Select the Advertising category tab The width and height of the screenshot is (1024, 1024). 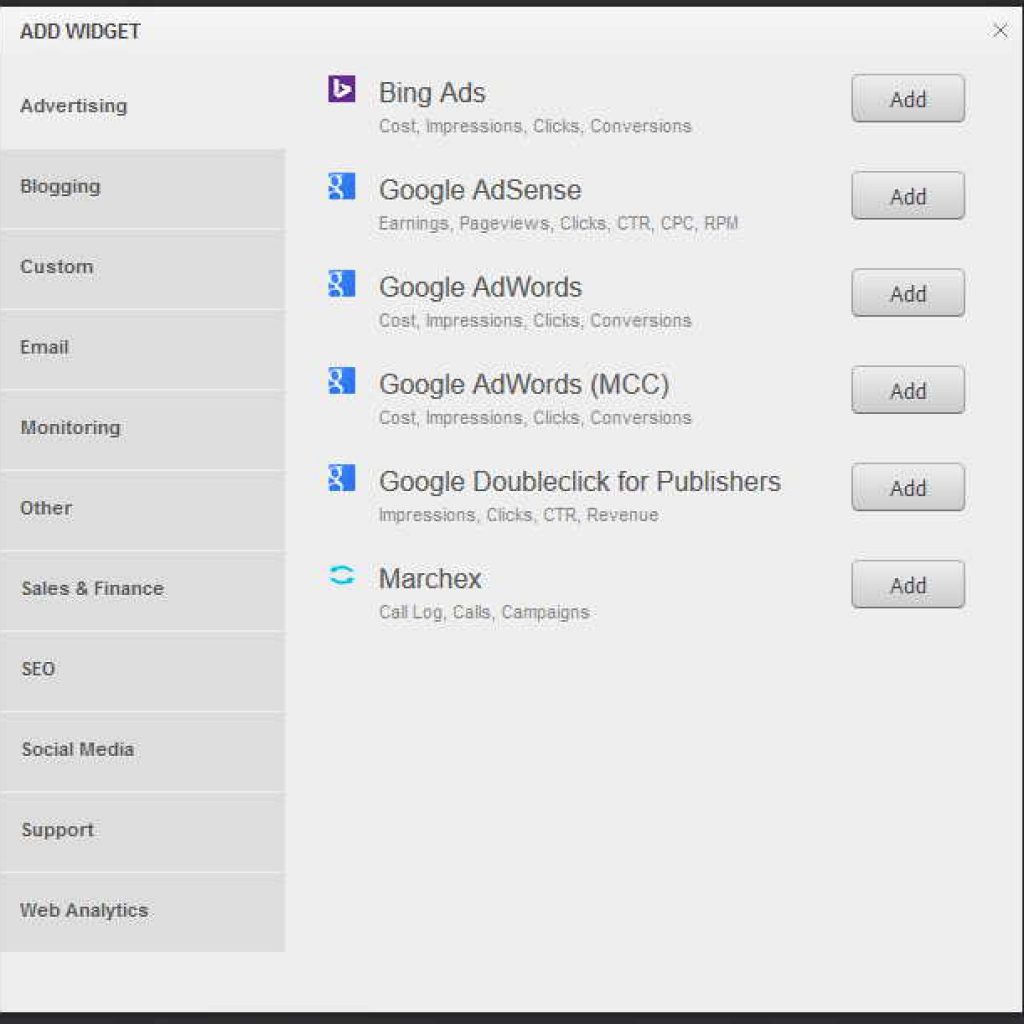click(x=142, y=106)
